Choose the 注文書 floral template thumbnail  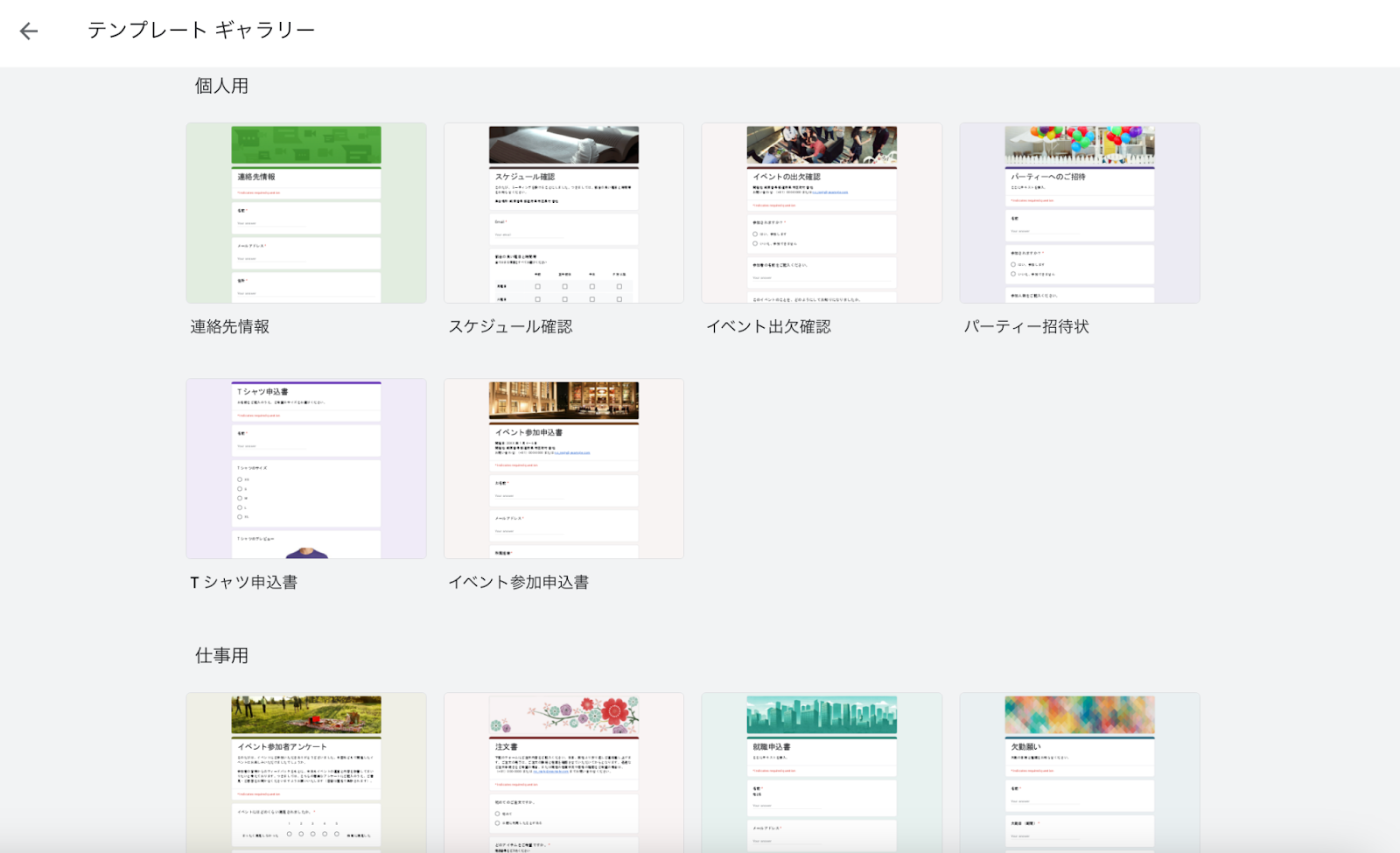pos(563,773)
